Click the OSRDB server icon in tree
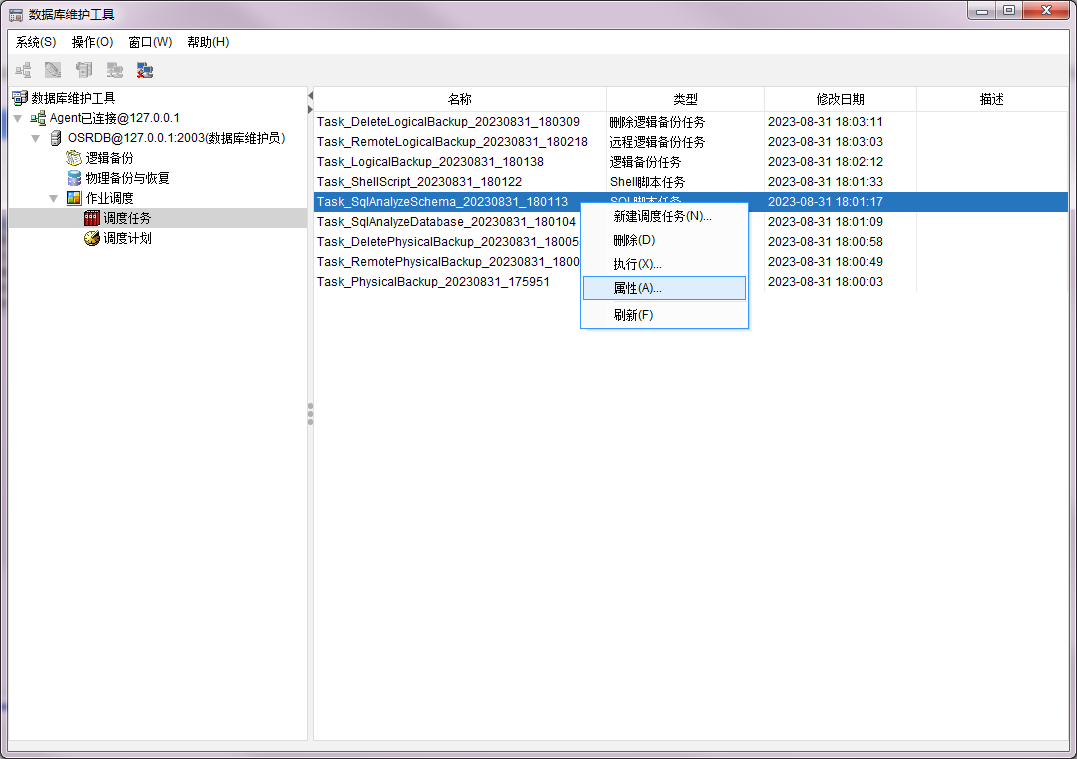The height and width of the screenshot is (759, 1077). coord(56,138)
